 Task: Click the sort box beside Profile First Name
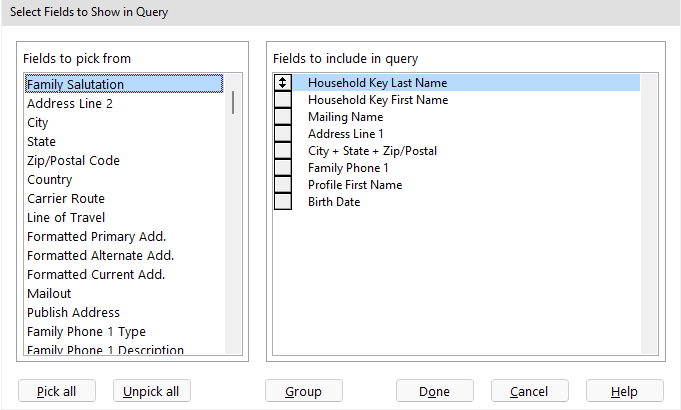283,185
